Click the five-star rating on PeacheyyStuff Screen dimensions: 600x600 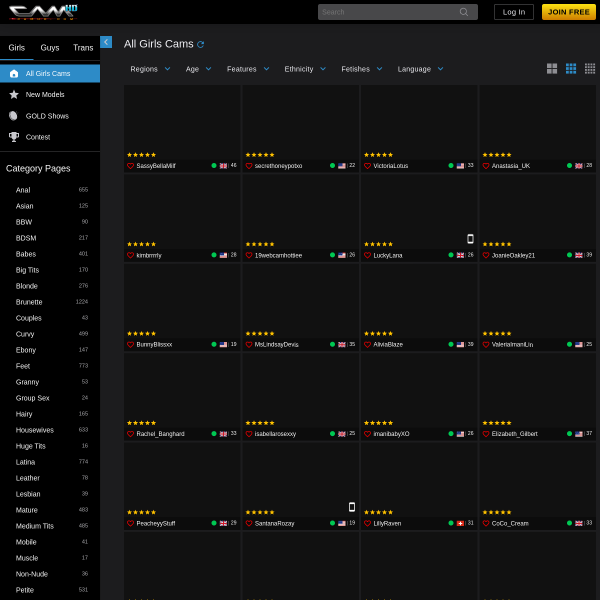141,512
